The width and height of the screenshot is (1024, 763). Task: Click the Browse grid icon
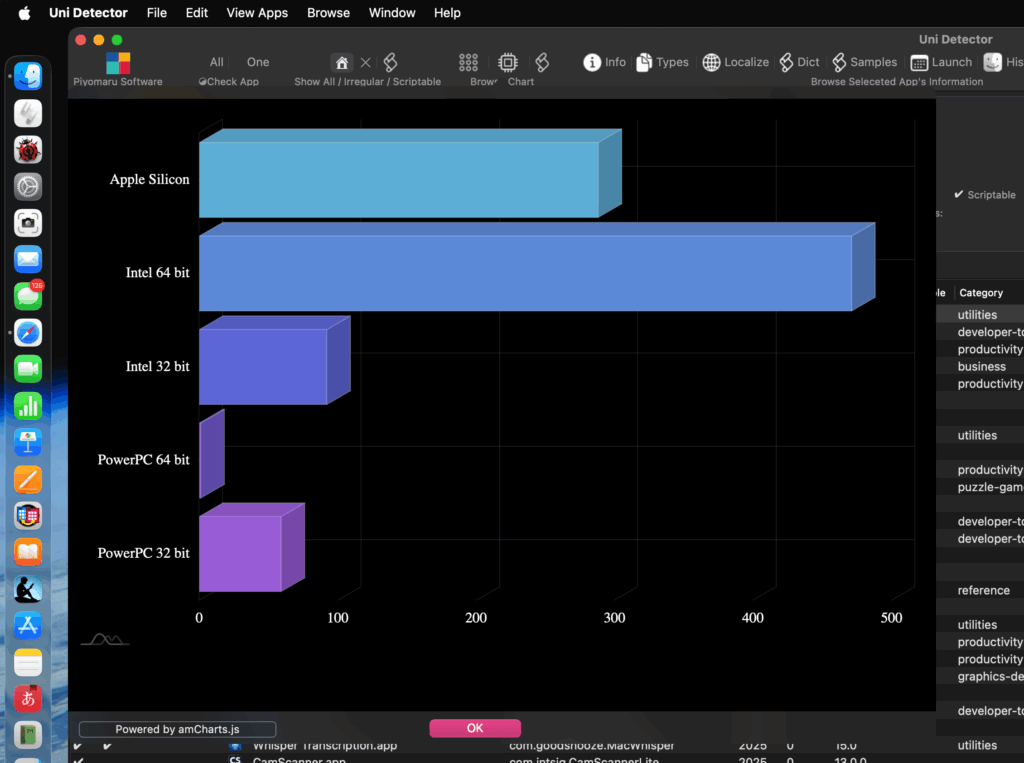468,62
